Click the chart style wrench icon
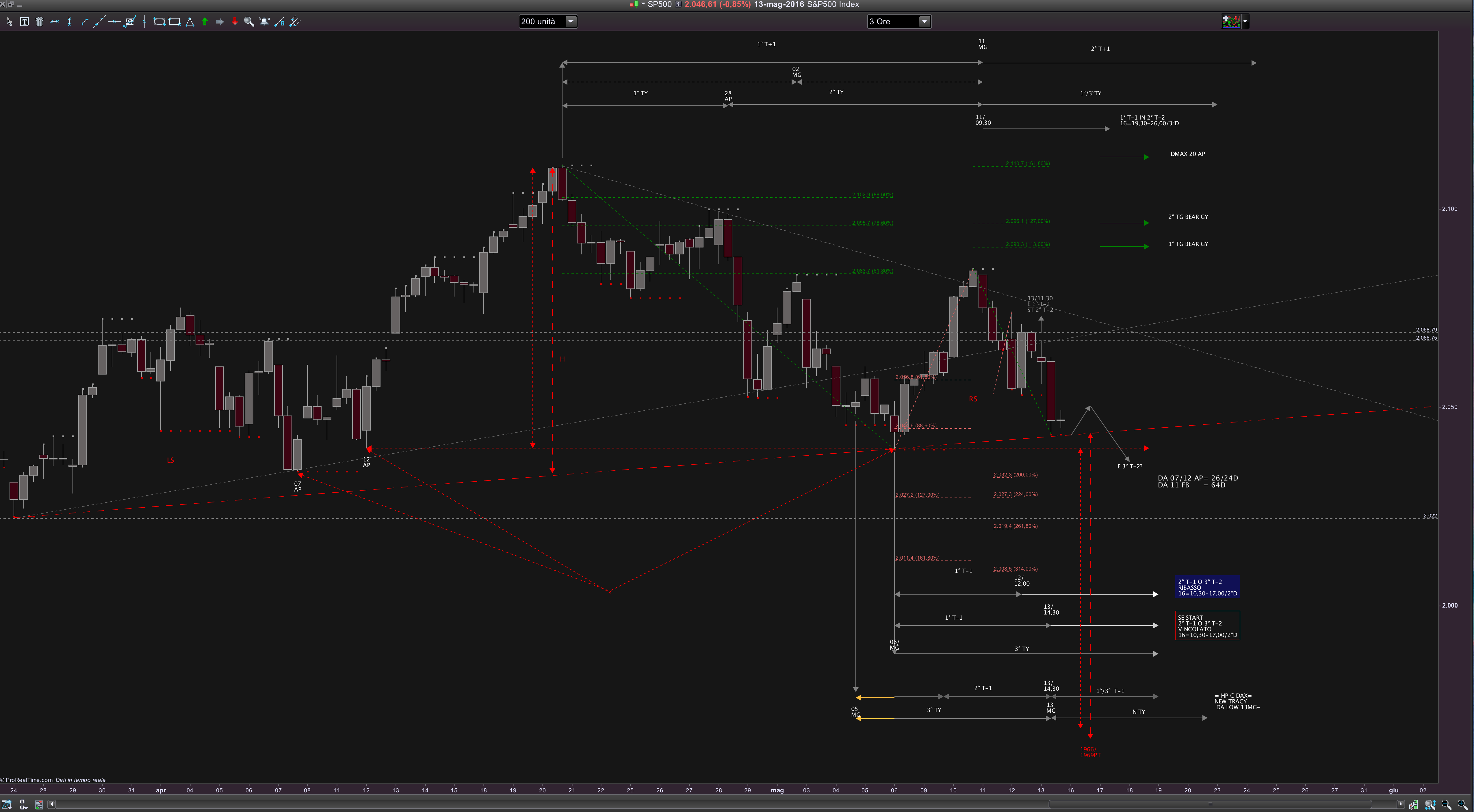The width and height of the screenshot is (1474, 812). coord(1413,804)
